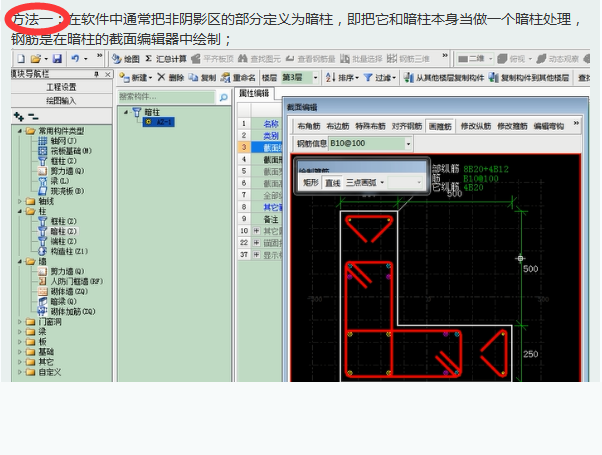Viewport: 602px width, 455px height.
Task: Select 直线 drawing mode button
Action: [x=332, y=183]
